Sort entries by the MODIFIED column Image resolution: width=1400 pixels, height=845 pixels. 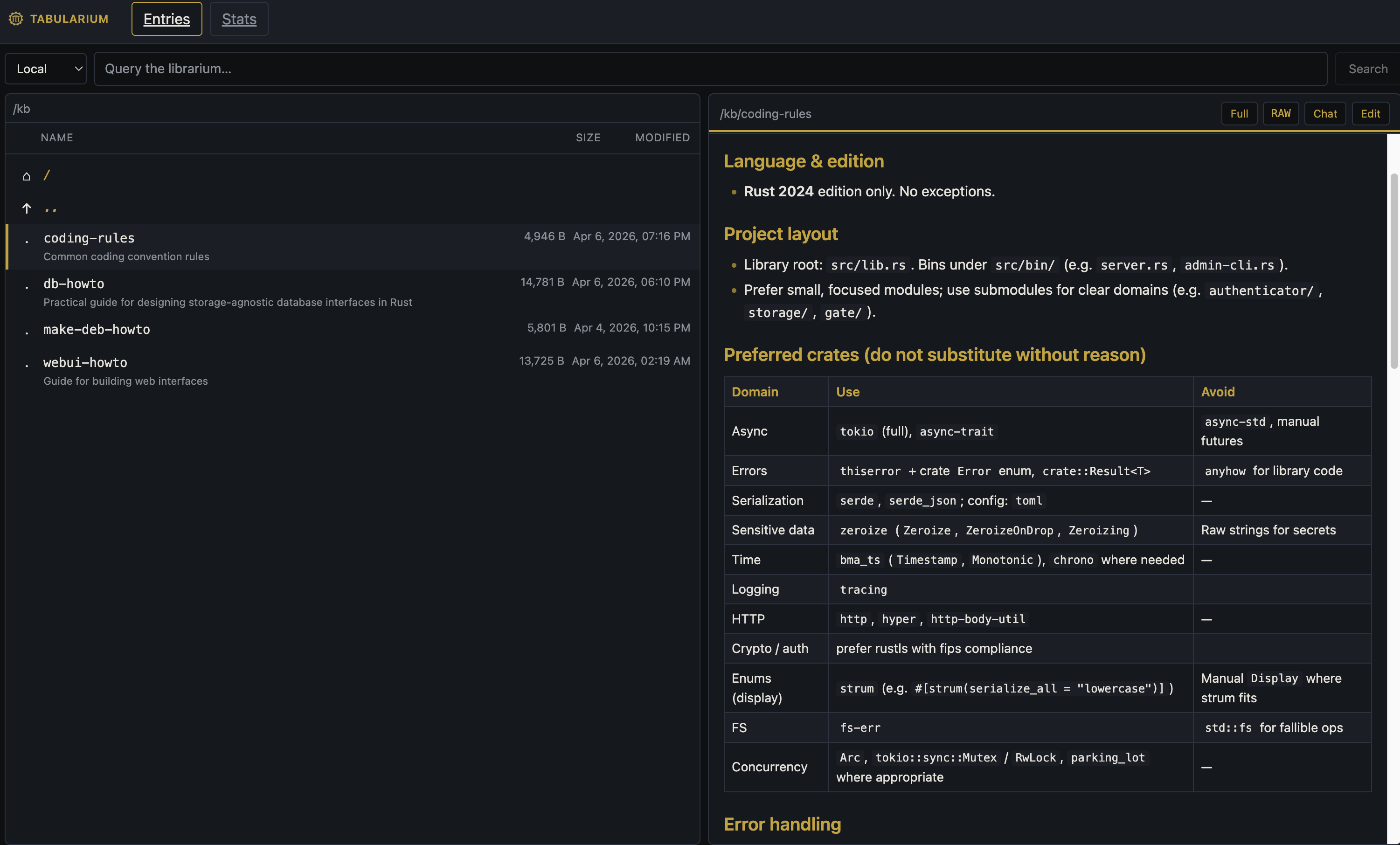[662, 138]
